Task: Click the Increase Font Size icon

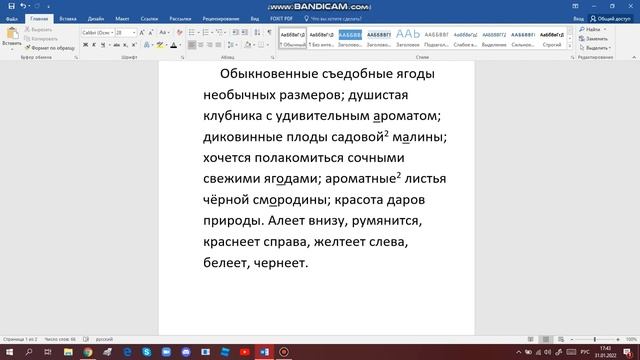Action: 142,33
